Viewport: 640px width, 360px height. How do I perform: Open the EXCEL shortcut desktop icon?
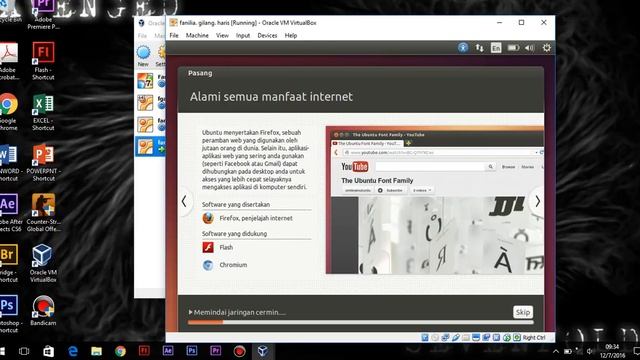click(x=43, y=111)
